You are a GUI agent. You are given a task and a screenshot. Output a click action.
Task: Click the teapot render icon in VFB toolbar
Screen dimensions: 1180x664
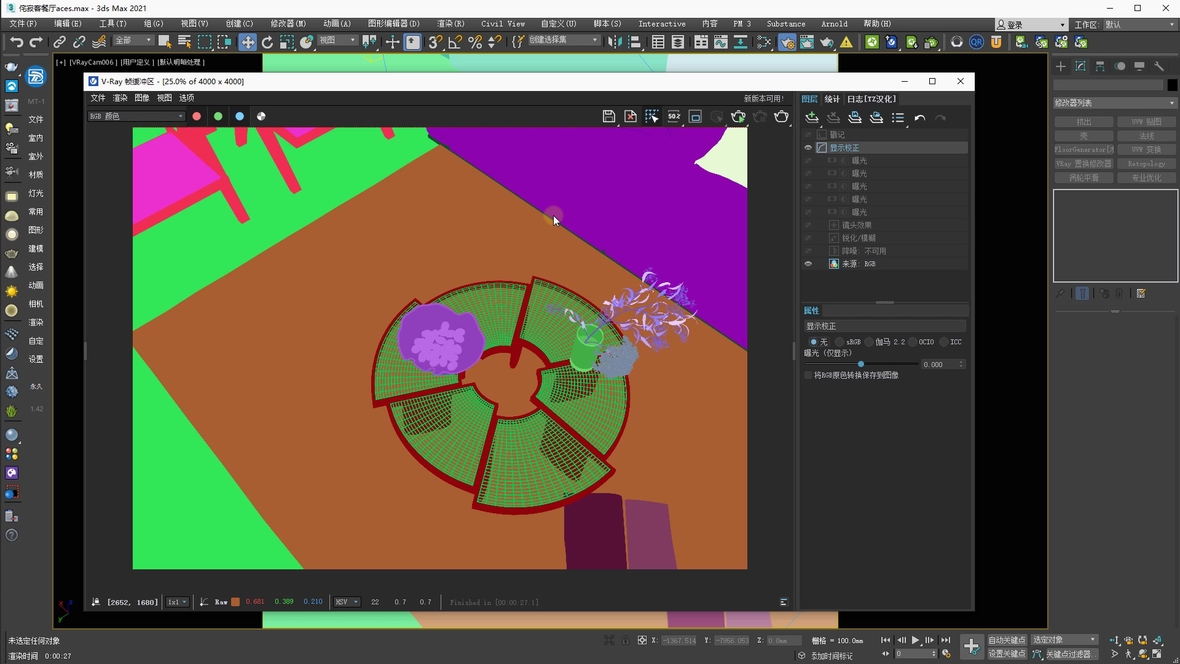coord(781,117)
